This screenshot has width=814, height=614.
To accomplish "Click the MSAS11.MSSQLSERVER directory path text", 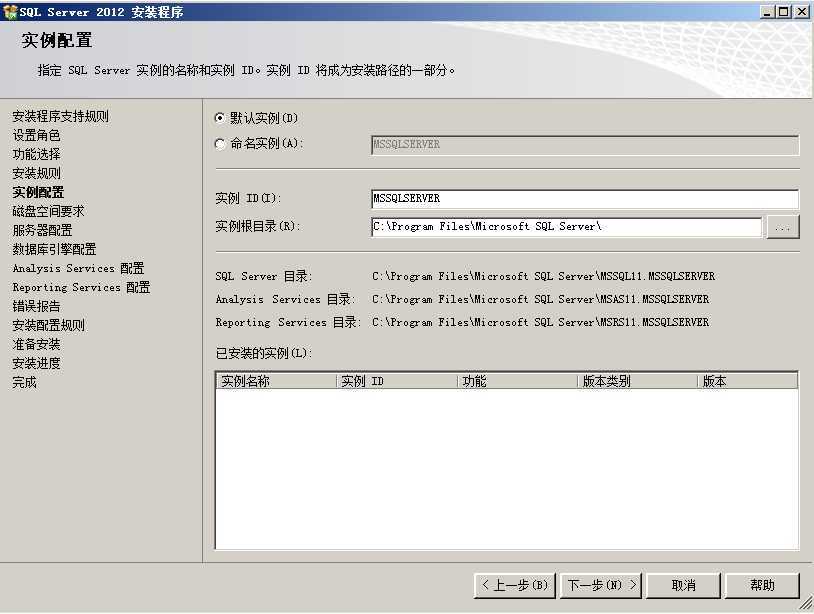I will click(x=540, y=299).
